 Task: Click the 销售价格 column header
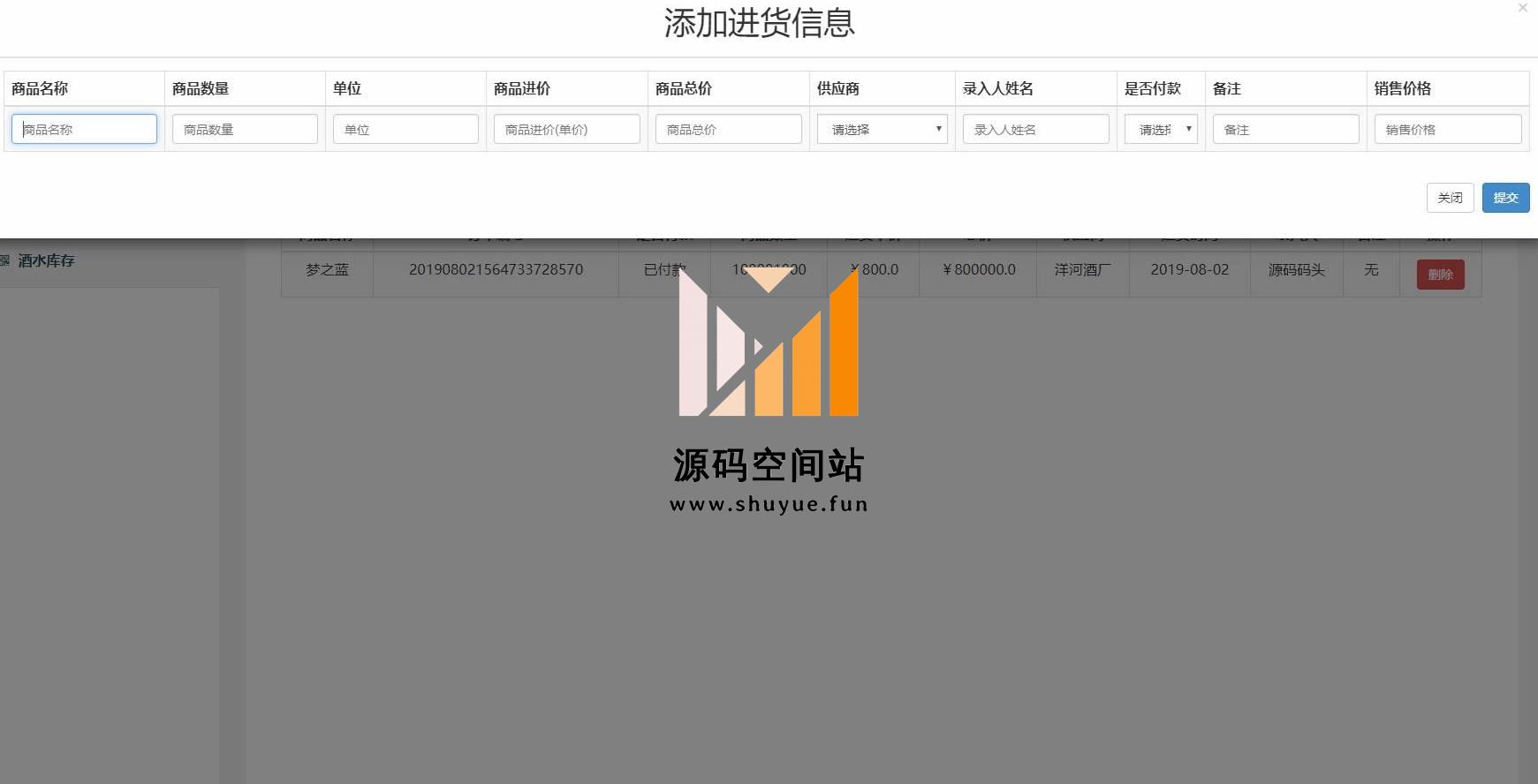[x=1403, y=88]
